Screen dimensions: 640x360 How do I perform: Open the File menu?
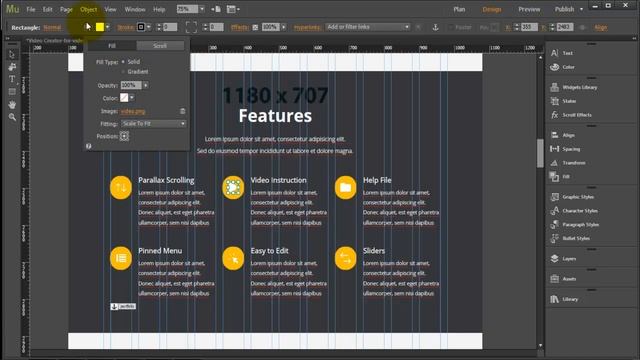[31, 9]
